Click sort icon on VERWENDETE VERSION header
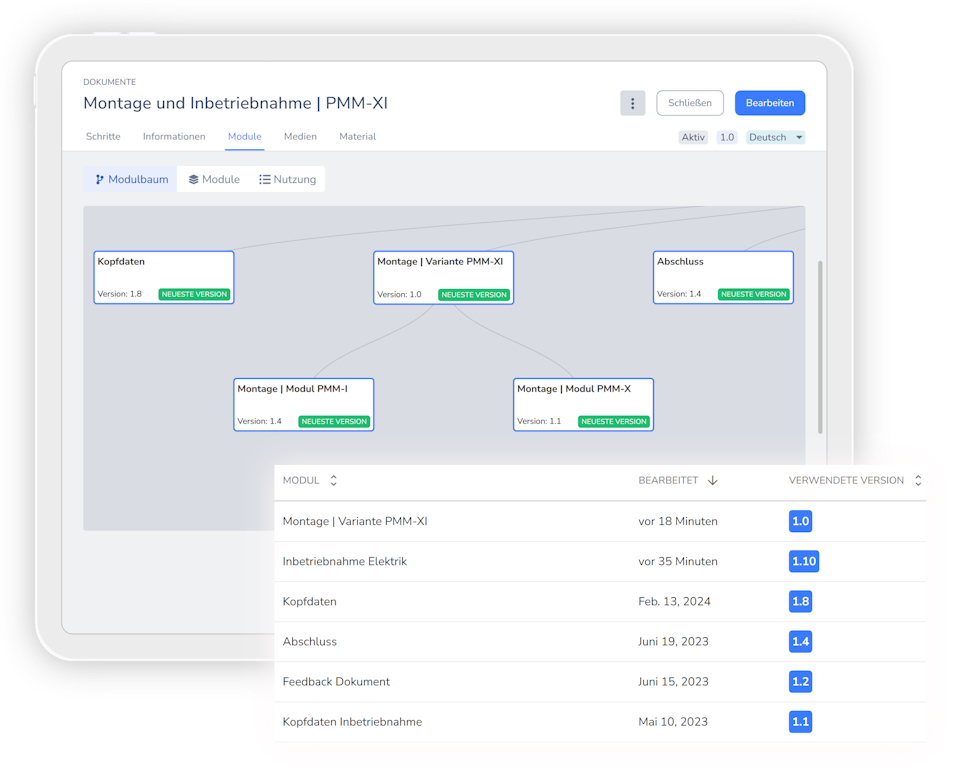This screenshot has width=960, height=779. [x=918, y=480]
